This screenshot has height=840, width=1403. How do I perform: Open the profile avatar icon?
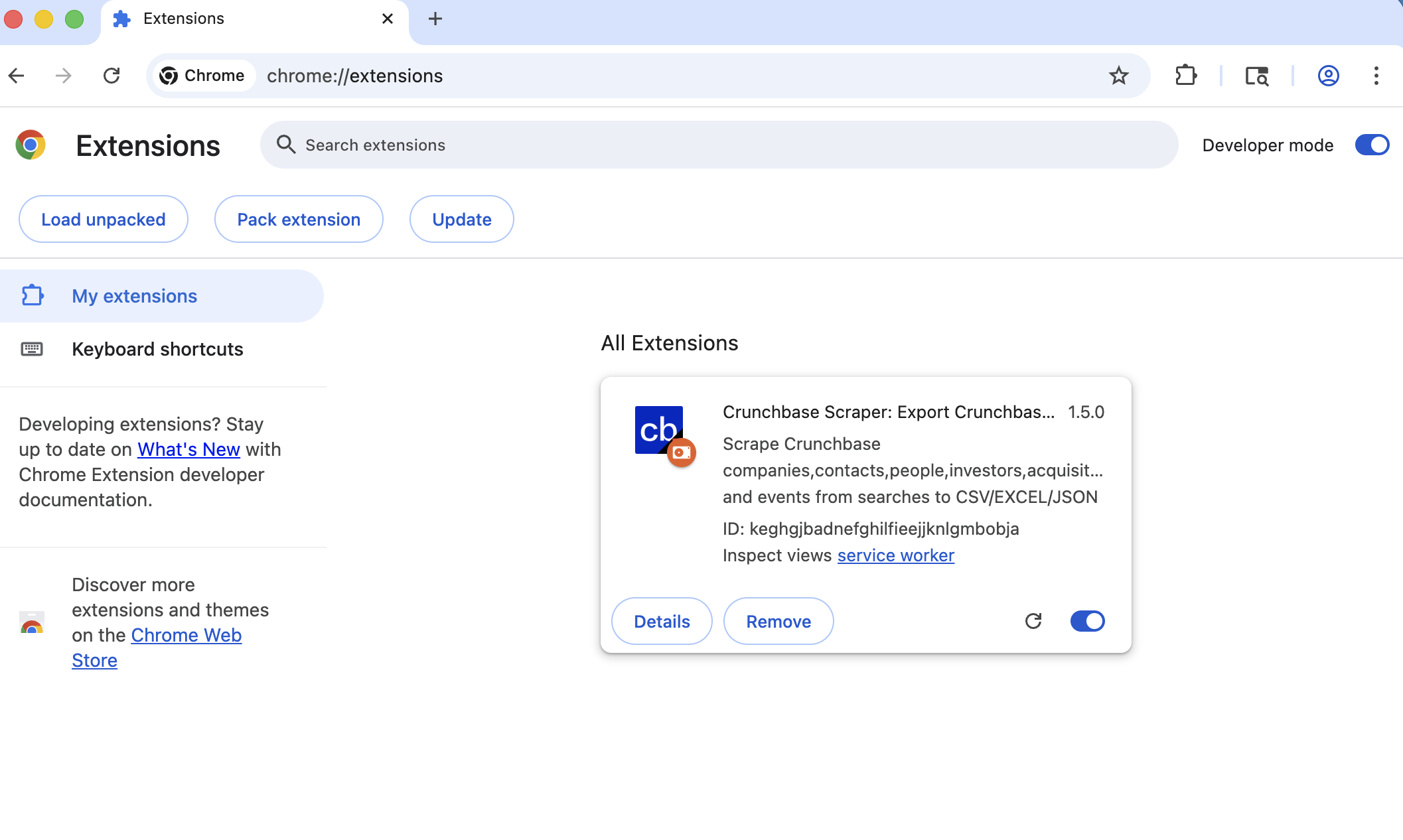coord(1329,76)
